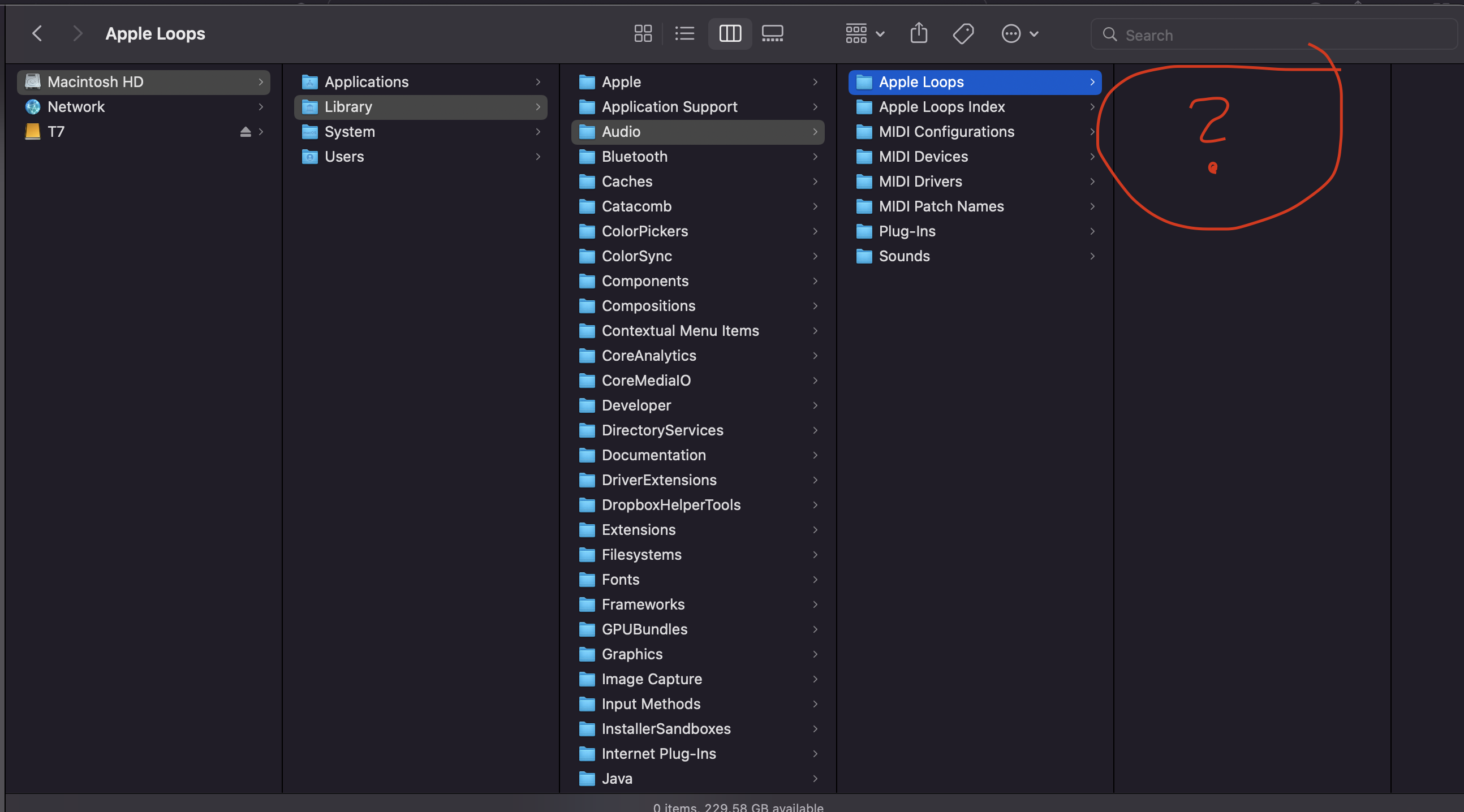Image resolution: width=1464 pixels, height=812 pixels.
Task: Click the edit Tags icon
Action: click(x=963, y=33)
